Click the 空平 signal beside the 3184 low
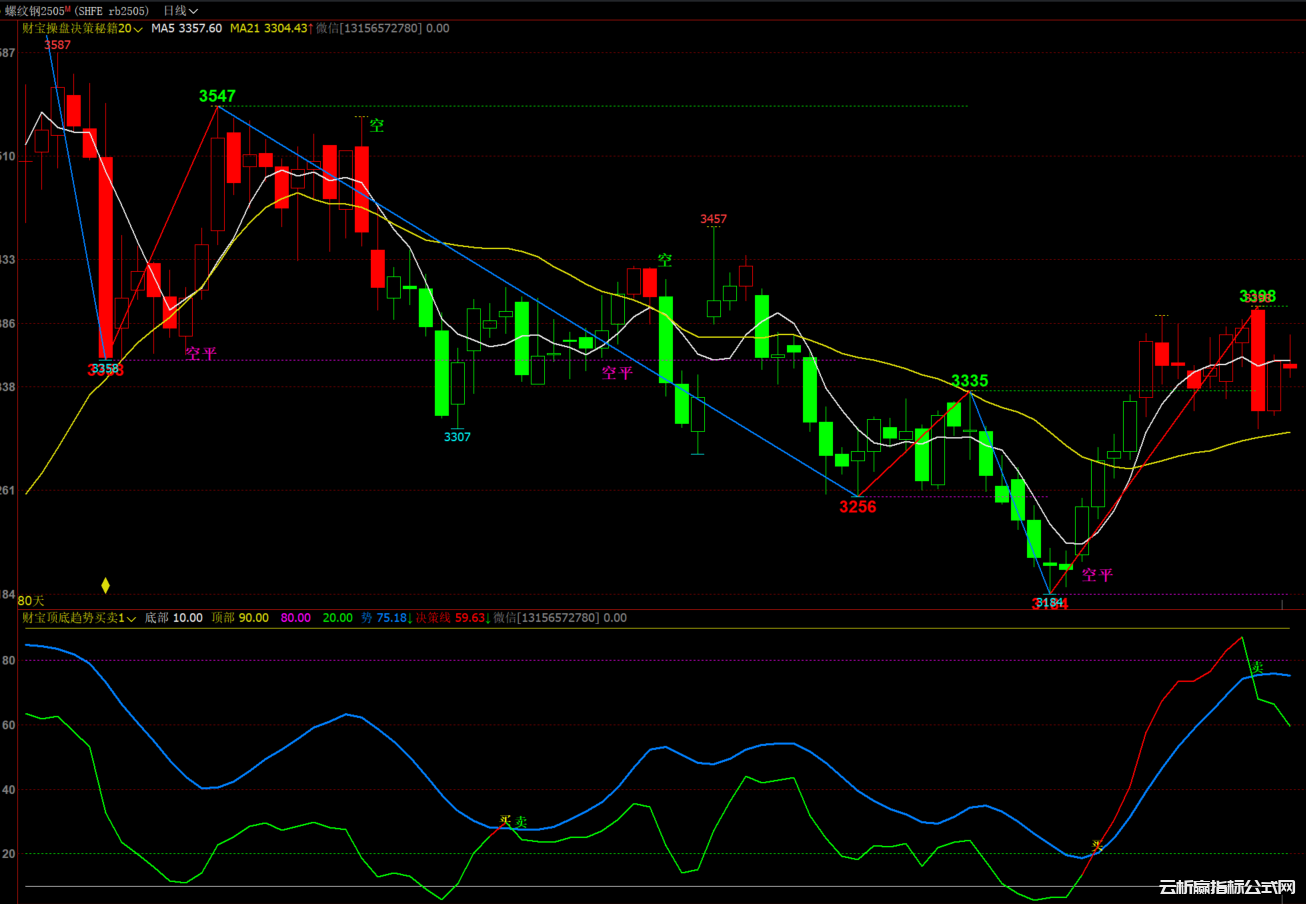1306x904 pixels. [1097, 575]
